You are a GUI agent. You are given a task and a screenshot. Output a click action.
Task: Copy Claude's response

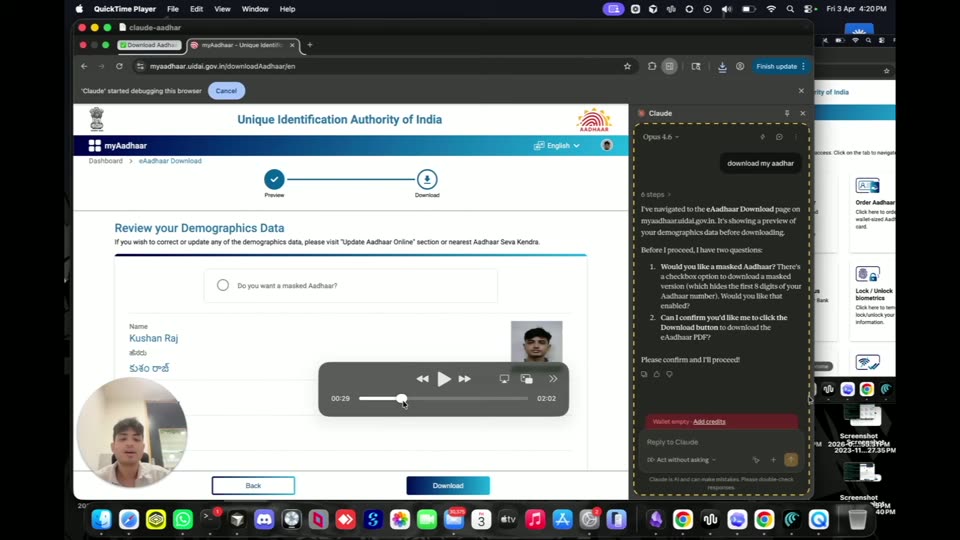644,374
